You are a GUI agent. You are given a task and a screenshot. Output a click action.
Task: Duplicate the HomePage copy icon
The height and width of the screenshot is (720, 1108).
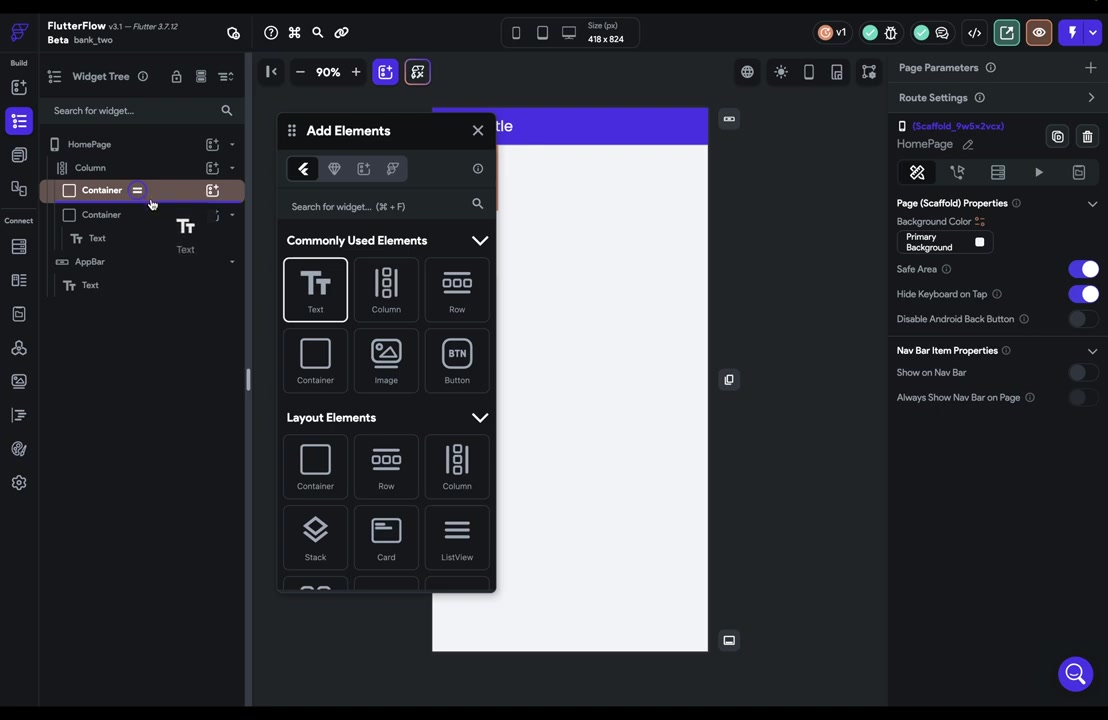coord(1057,136)
